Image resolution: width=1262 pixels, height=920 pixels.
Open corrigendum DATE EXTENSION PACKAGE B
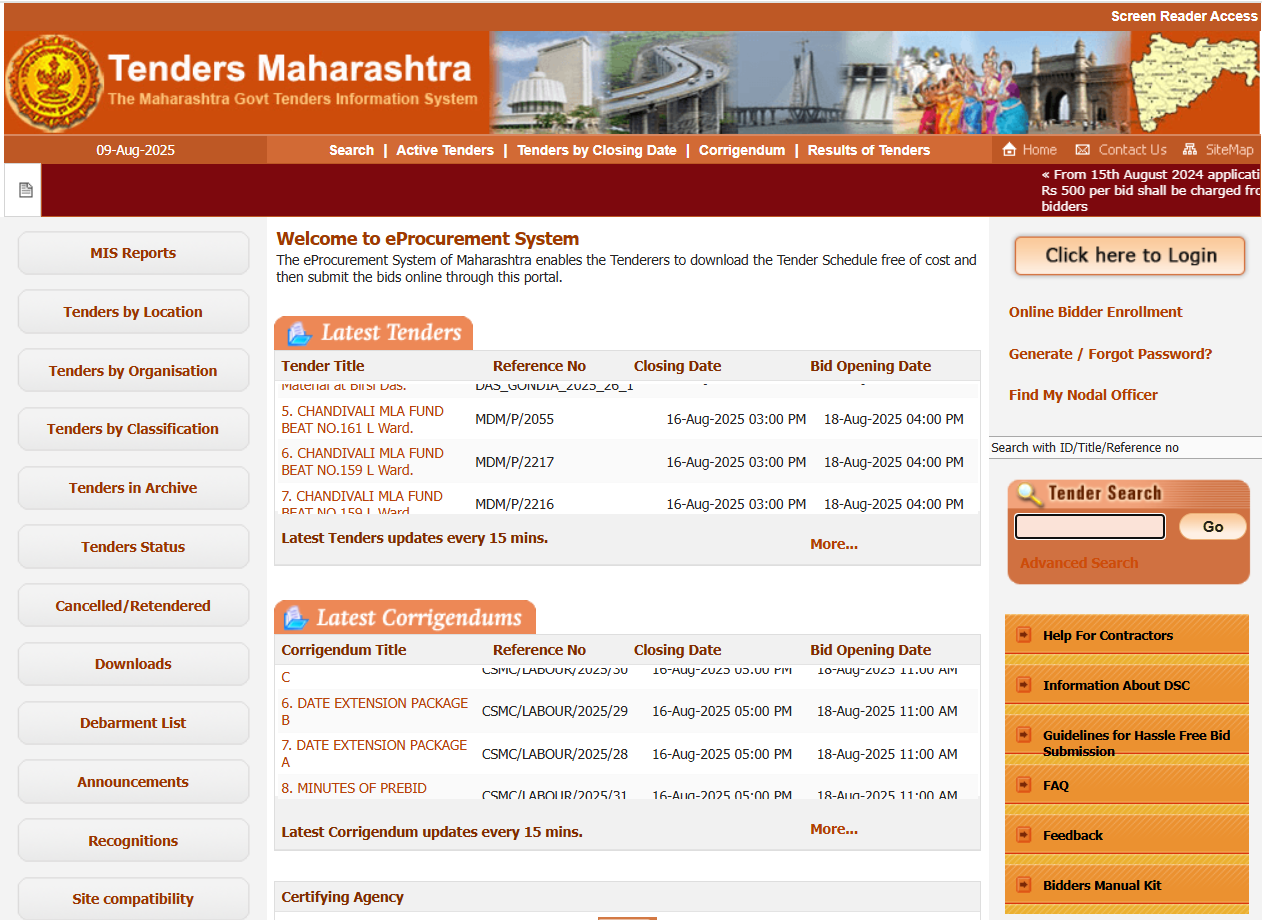[374, 711]
